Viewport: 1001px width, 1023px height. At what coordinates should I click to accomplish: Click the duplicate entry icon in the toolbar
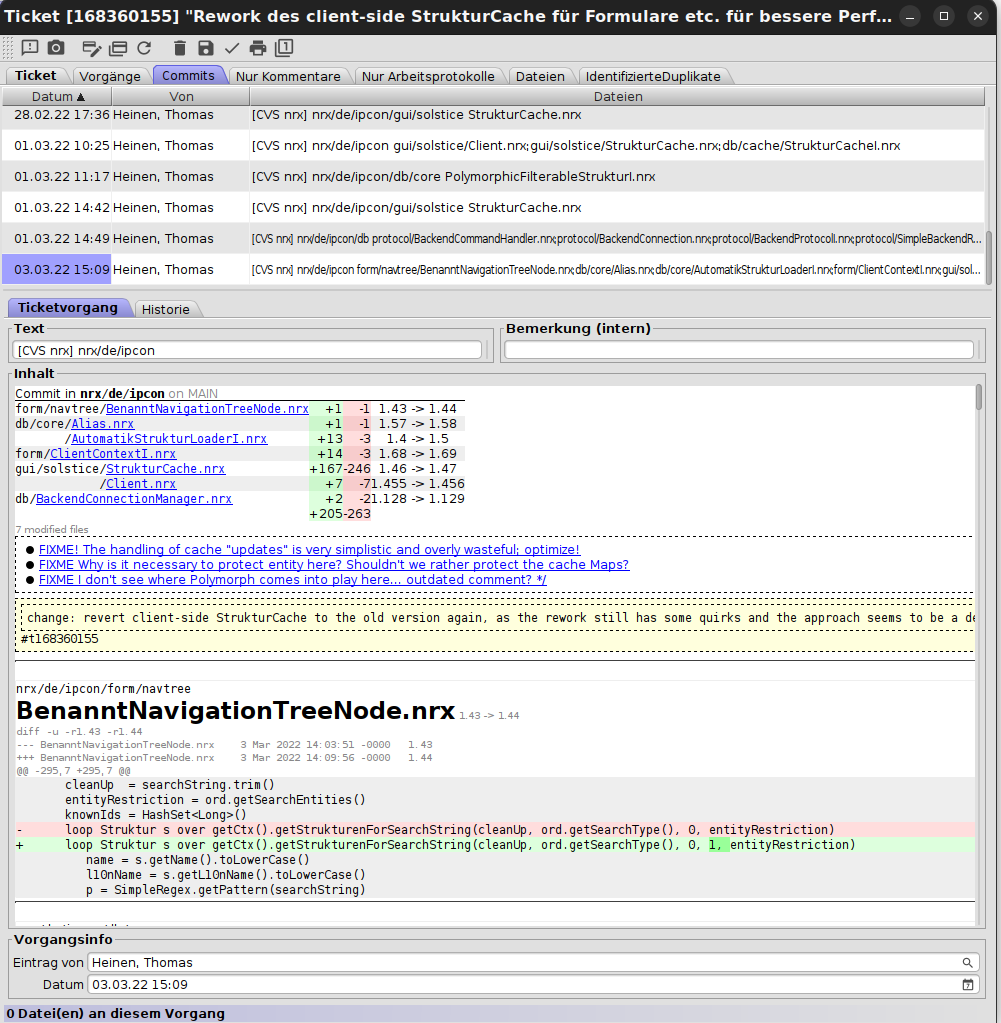click(x=118, y=47)
